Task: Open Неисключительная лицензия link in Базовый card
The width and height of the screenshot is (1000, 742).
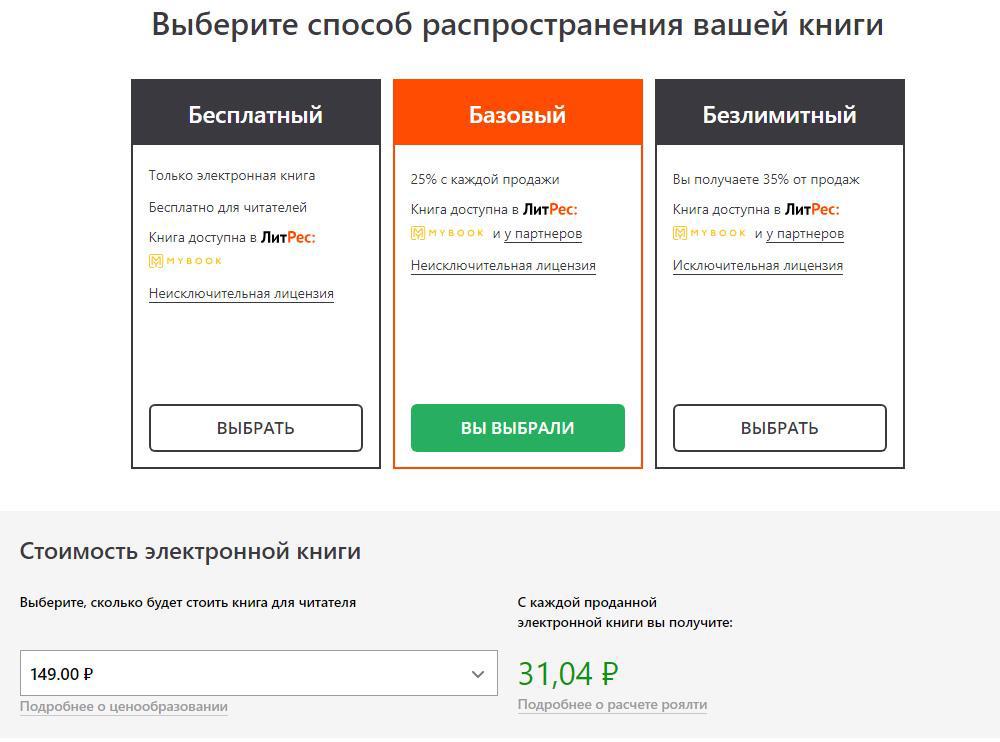Action: click(x=503, y=266)
